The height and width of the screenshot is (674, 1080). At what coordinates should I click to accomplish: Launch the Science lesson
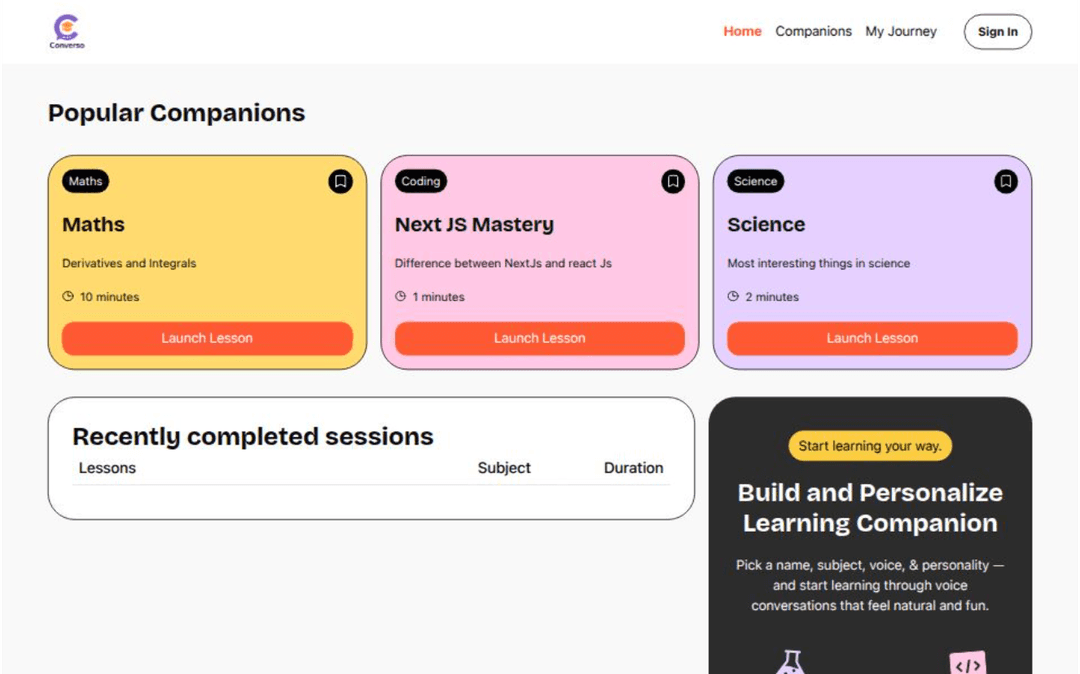click(872, 338)
